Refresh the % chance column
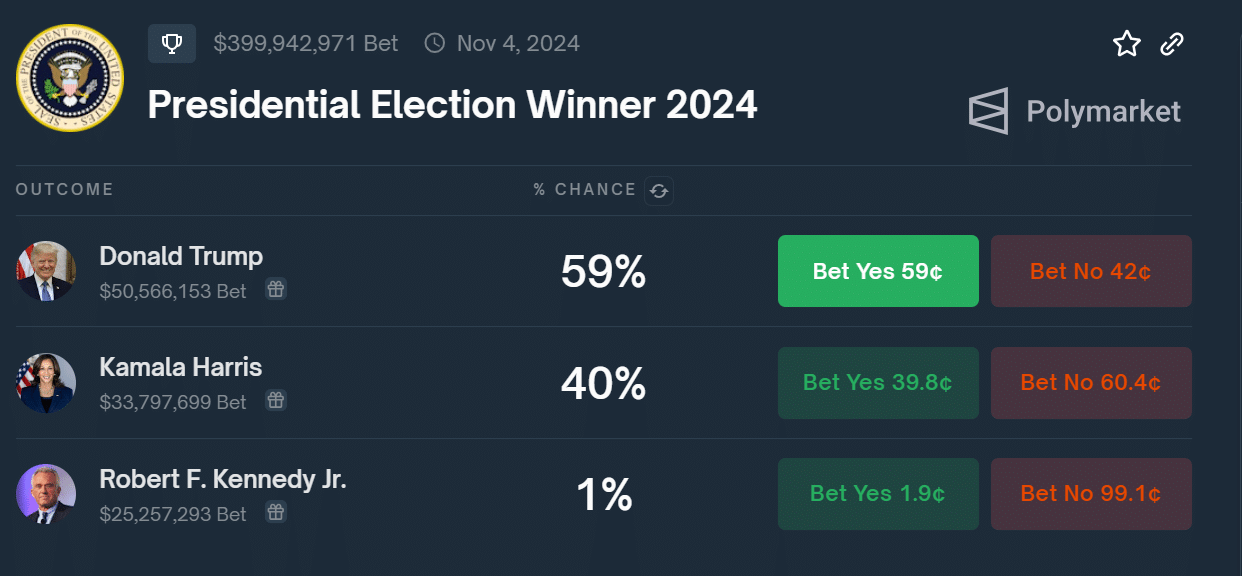This screenshot has height=576, width=1242. tap(658, 190)
